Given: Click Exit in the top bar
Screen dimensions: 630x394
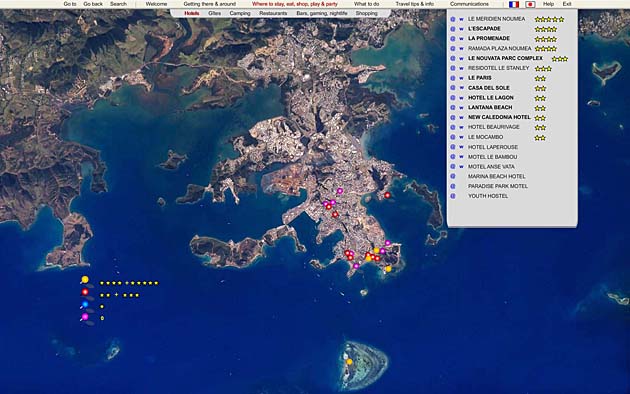Looking at the screenshot, I should coord(567,4).
